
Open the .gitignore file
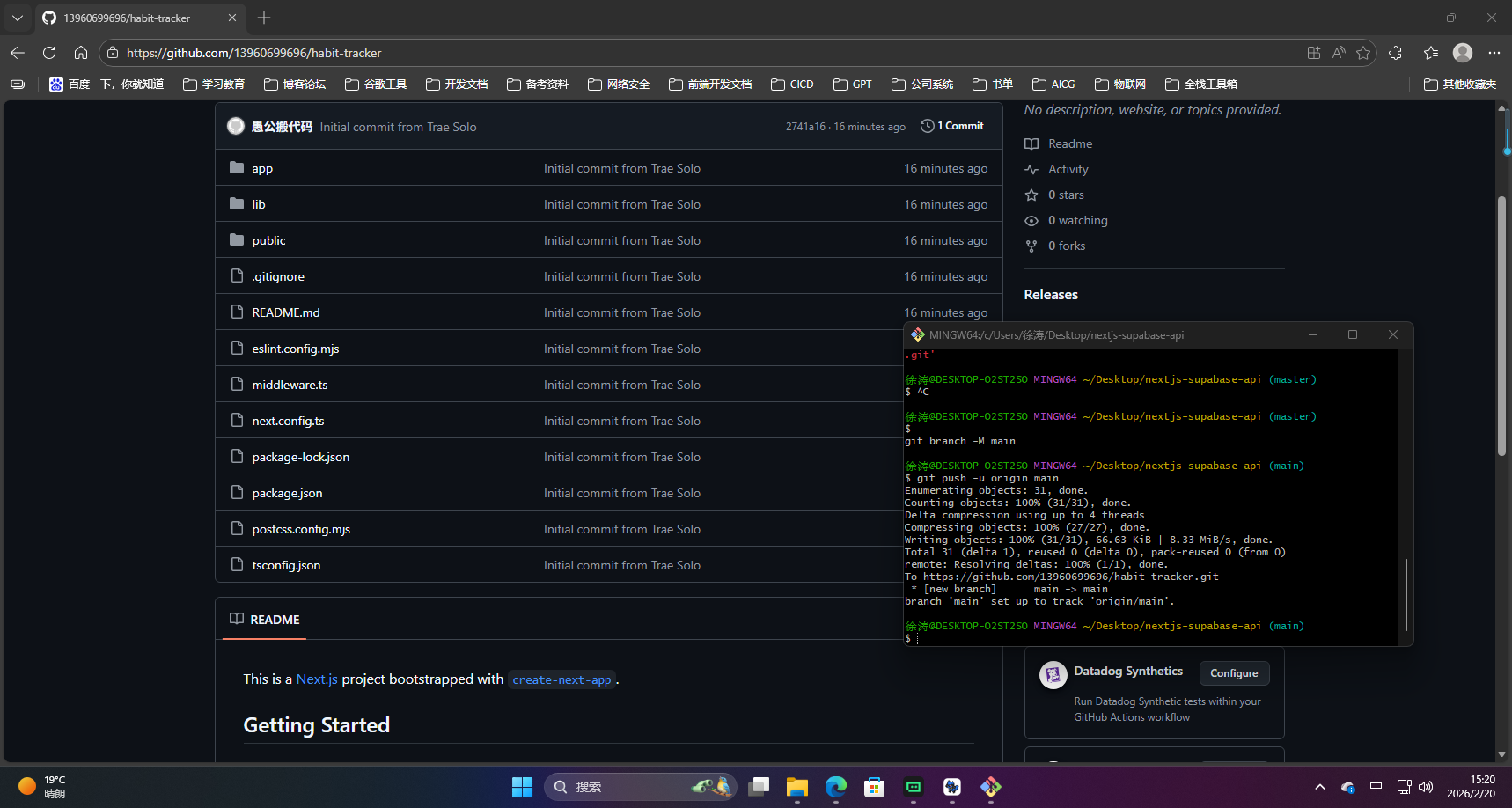(278, 276)
